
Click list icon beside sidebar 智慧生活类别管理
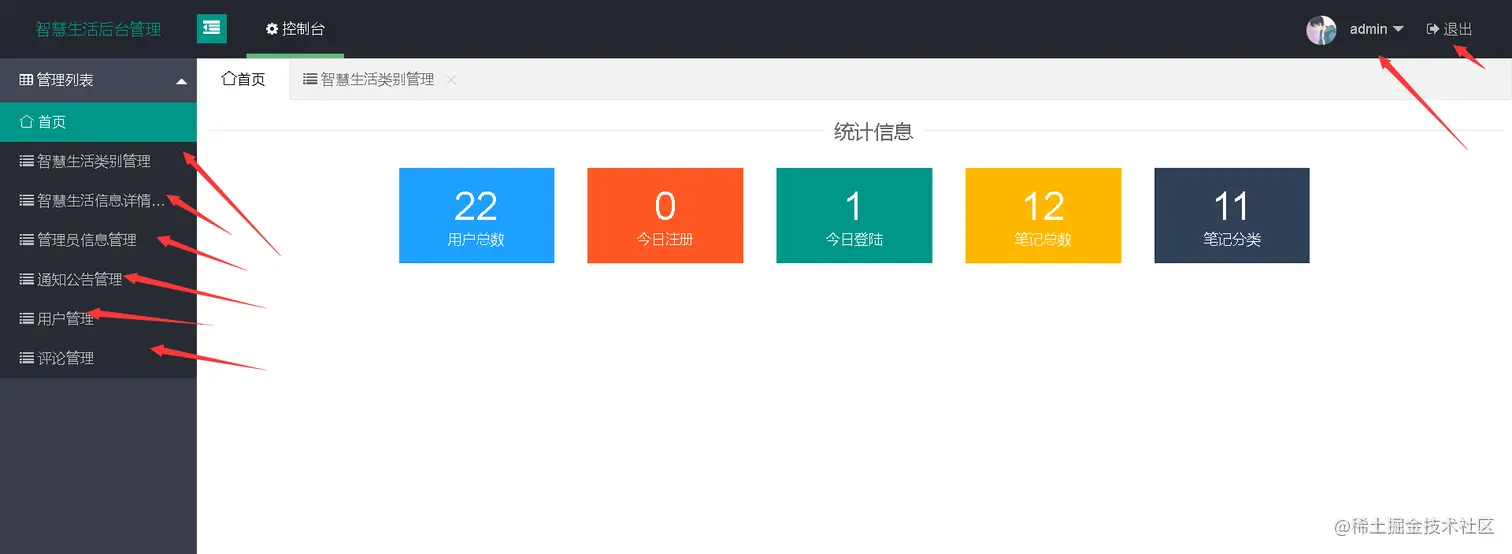[27, 161]
